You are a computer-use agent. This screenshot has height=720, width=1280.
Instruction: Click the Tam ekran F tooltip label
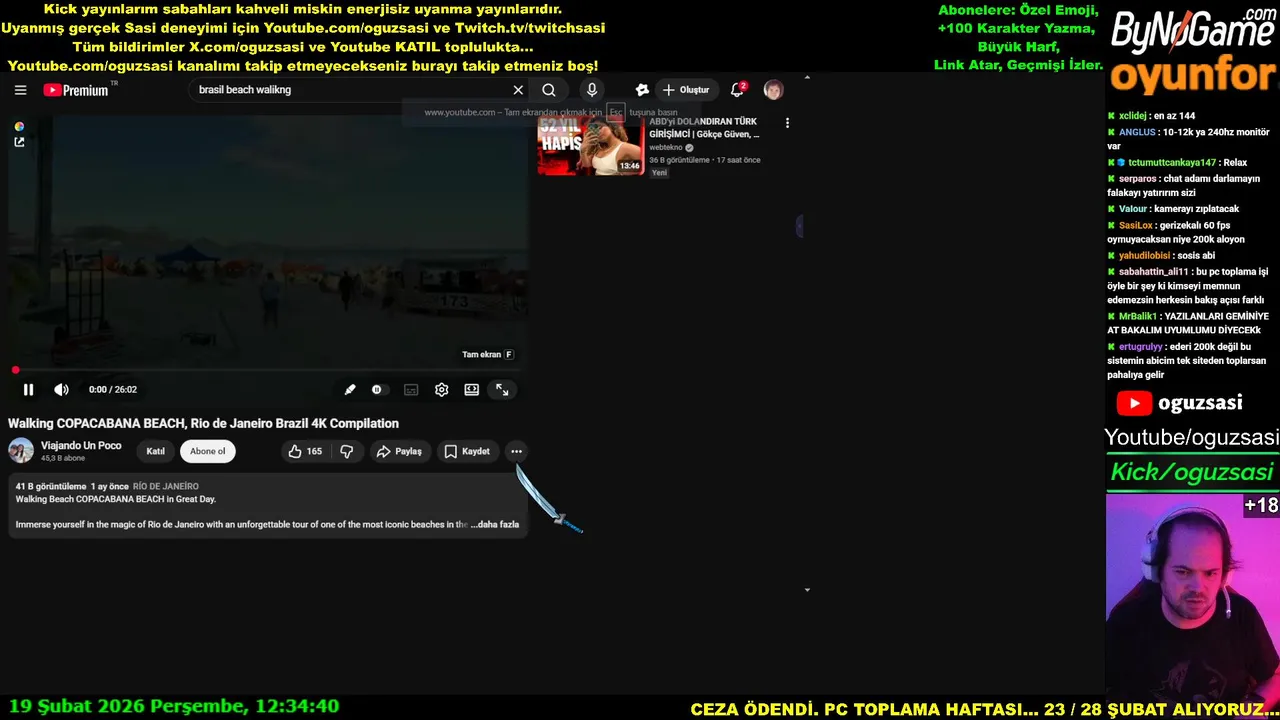point(488,354)
